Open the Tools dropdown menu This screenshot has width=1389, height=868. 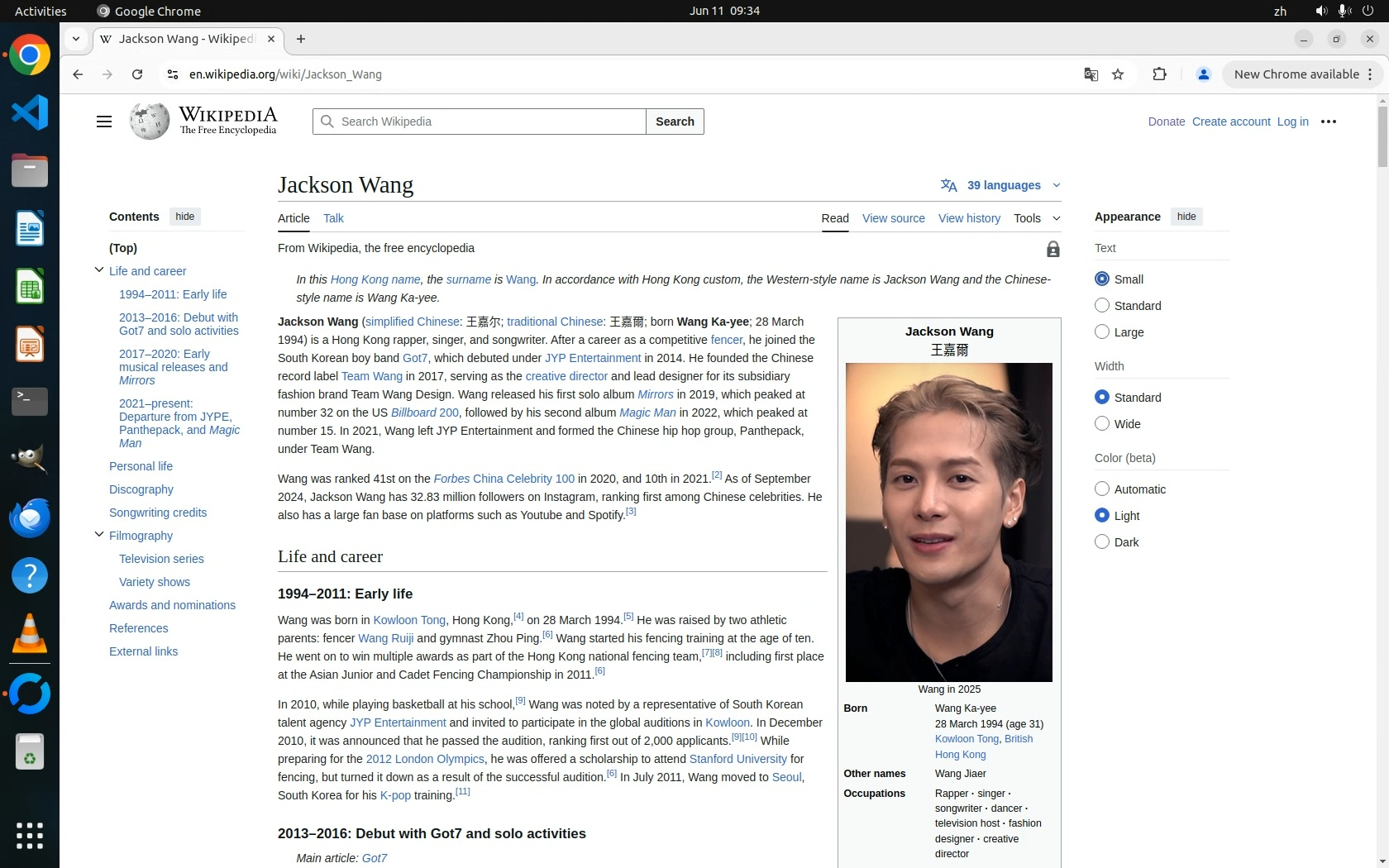(1036, 218)
